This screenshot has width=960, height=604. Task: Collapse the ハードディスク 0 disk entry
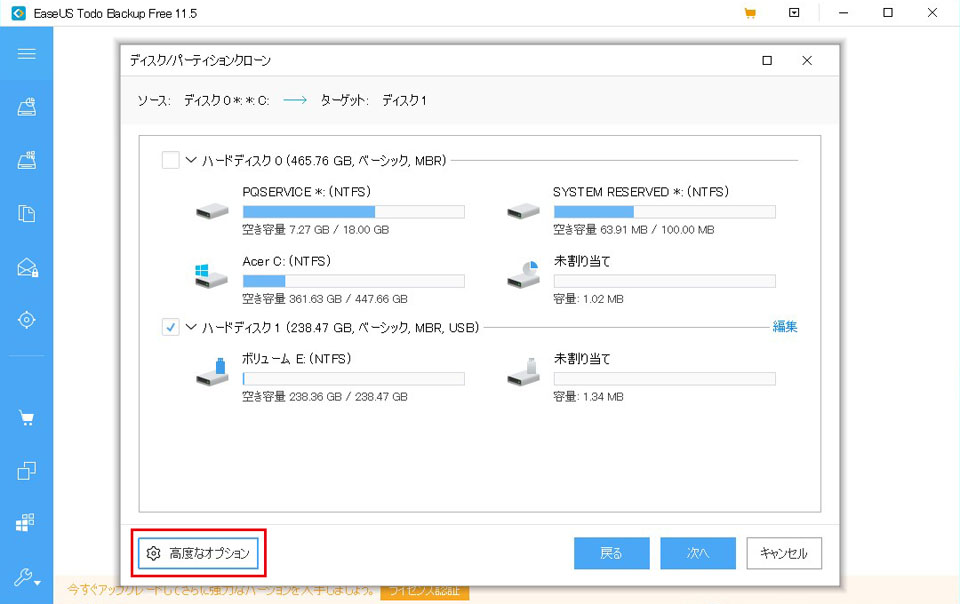[x=189, y=158]
